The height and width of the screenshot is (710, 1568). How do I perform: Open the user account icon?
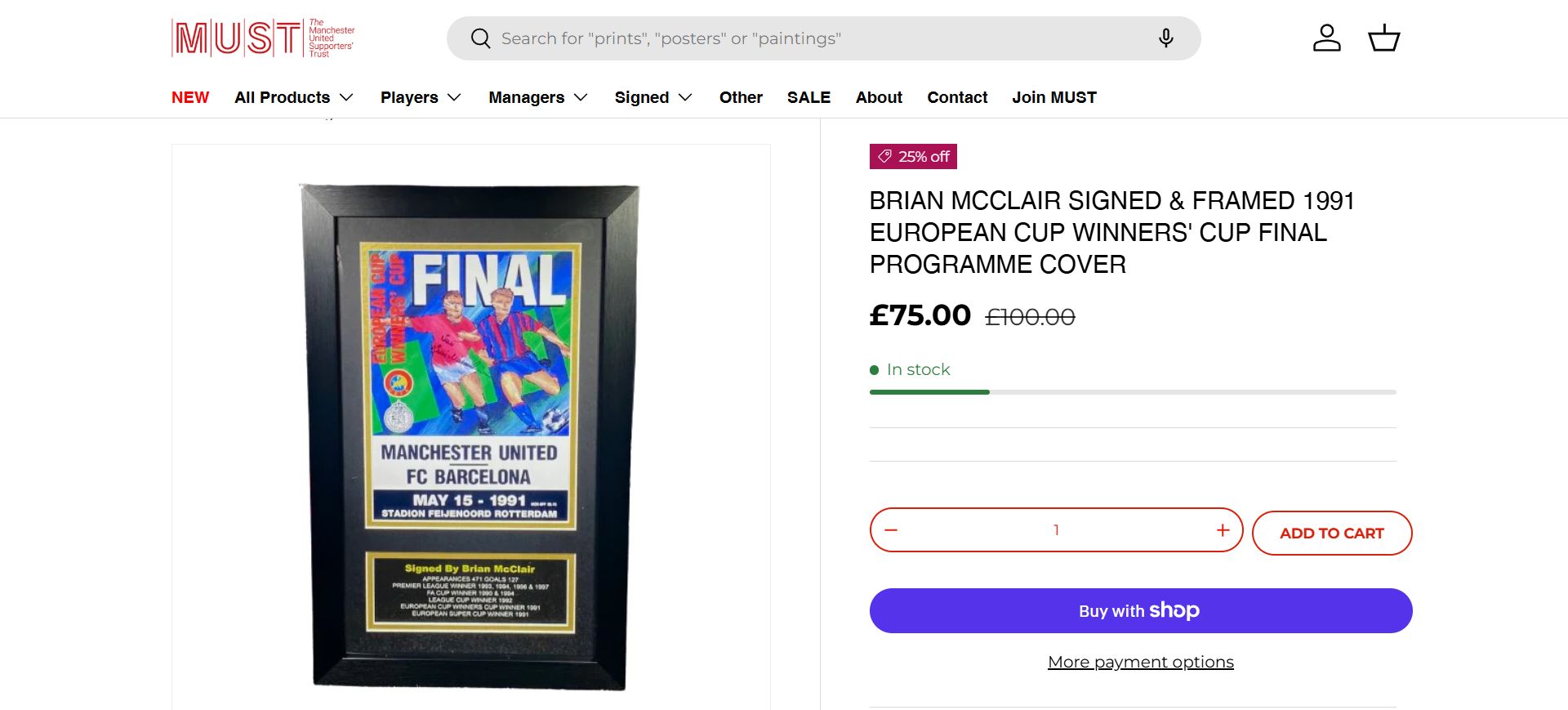point(1326,38)
